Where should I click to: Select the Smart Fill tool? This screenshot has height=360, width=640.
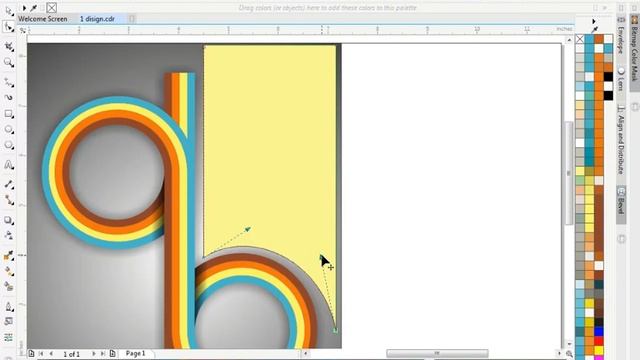(x=9, y=287)
